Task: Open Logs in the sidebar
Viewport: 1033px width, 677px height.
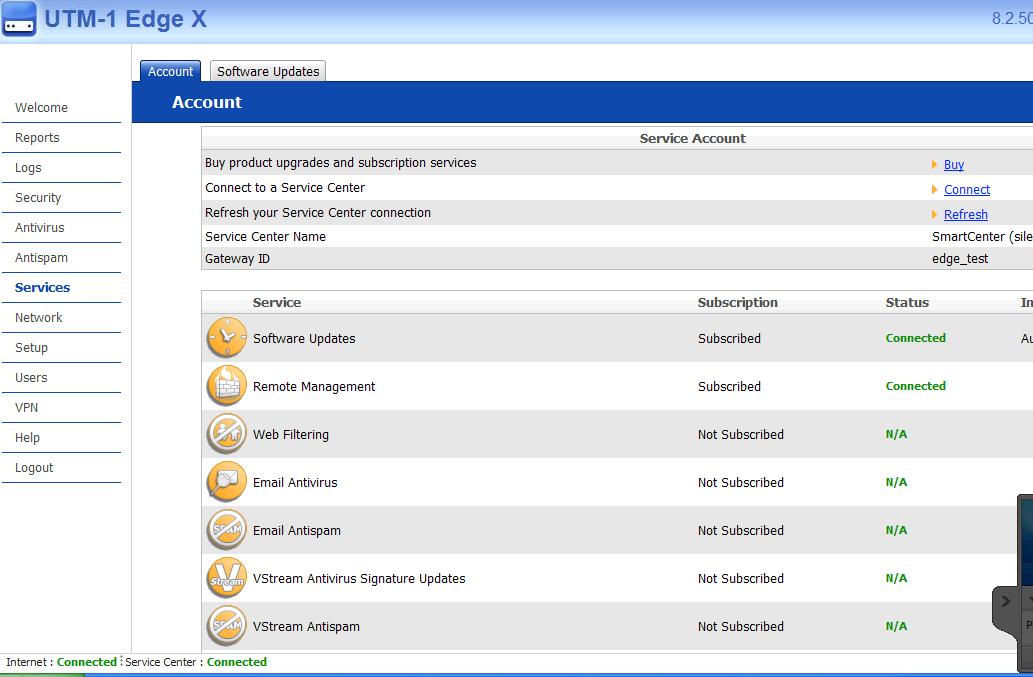Action: coord(28,167)
